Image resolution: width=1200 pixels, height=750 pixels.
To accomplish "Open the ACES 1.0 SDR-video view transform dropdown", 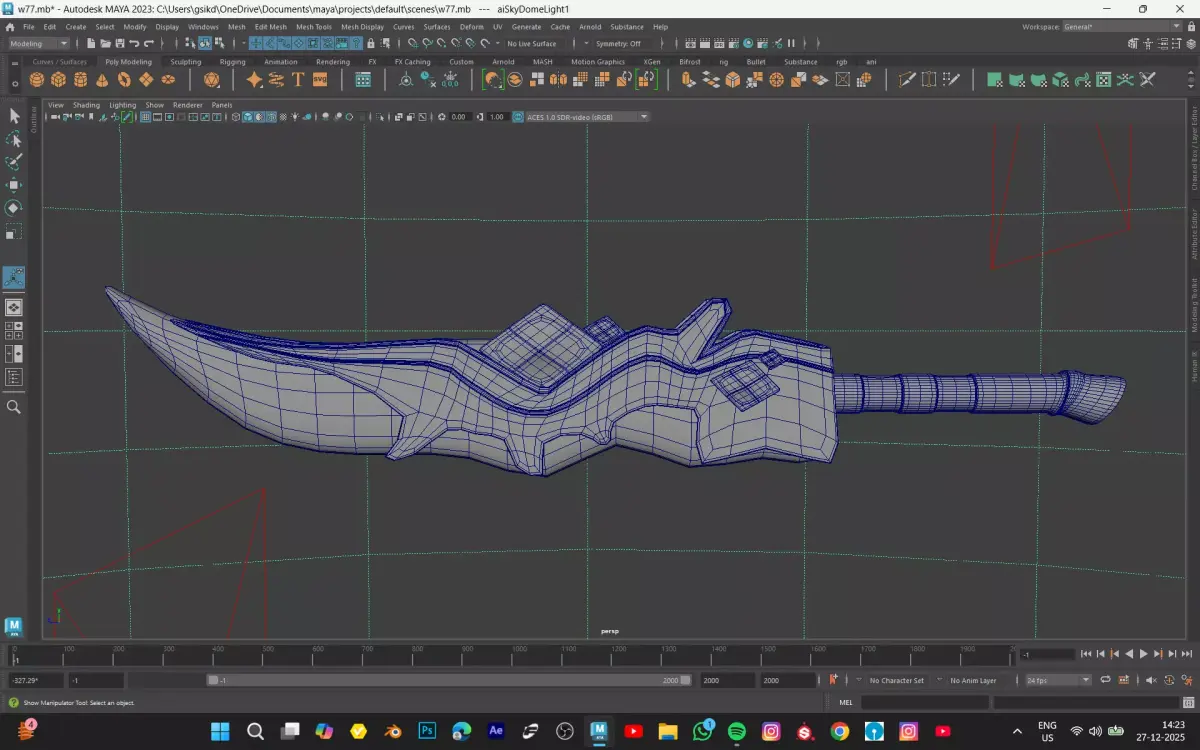I will pos(581,117).
